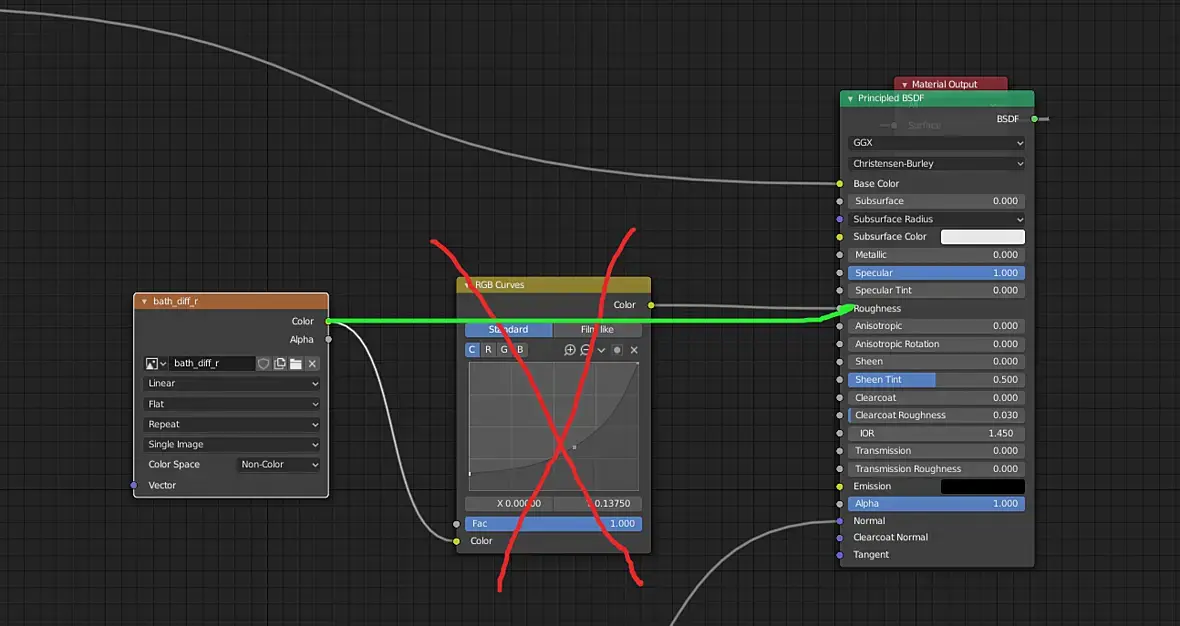Click the Color output socket of RGB Curves
This screenshot has width=1180, height=626.
[x=651, y=305]
